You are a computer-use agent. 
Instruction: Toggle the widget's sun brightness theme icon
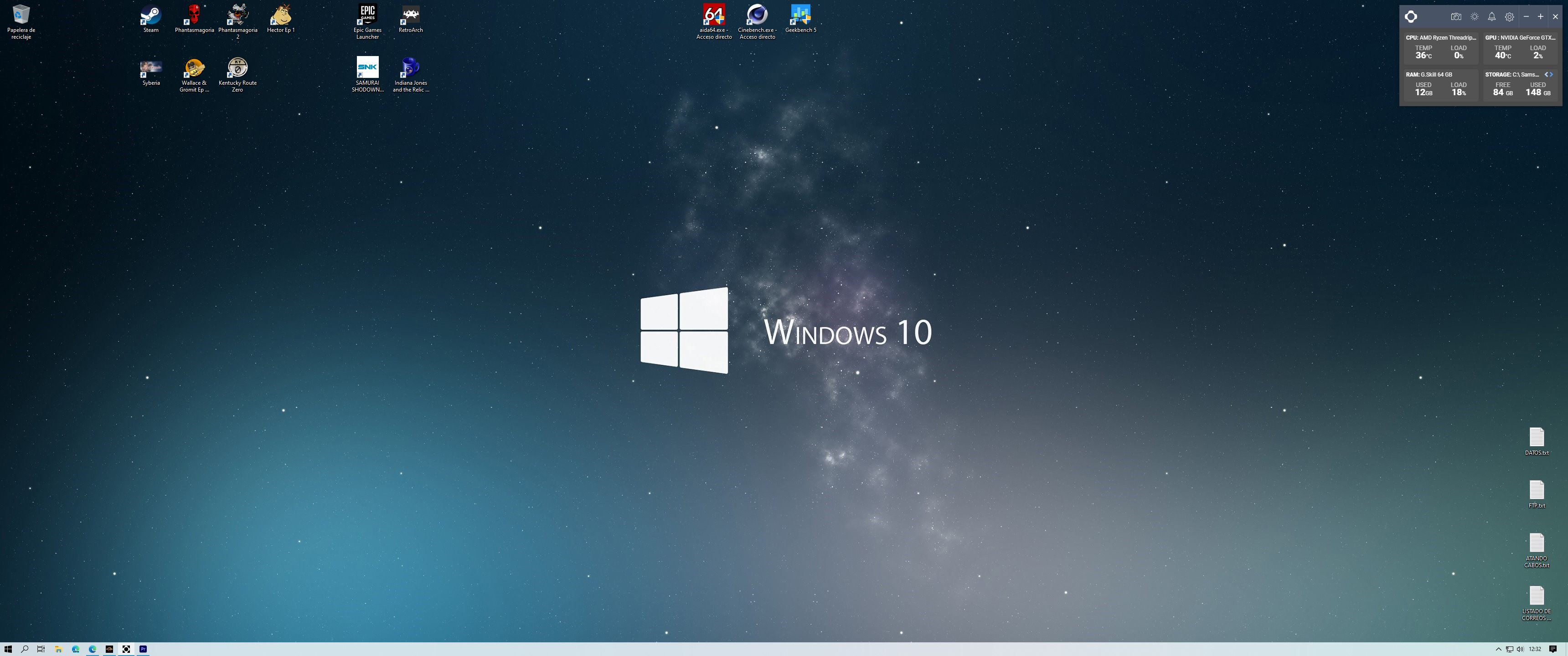pyautogui.click(x=1474, y=17)
